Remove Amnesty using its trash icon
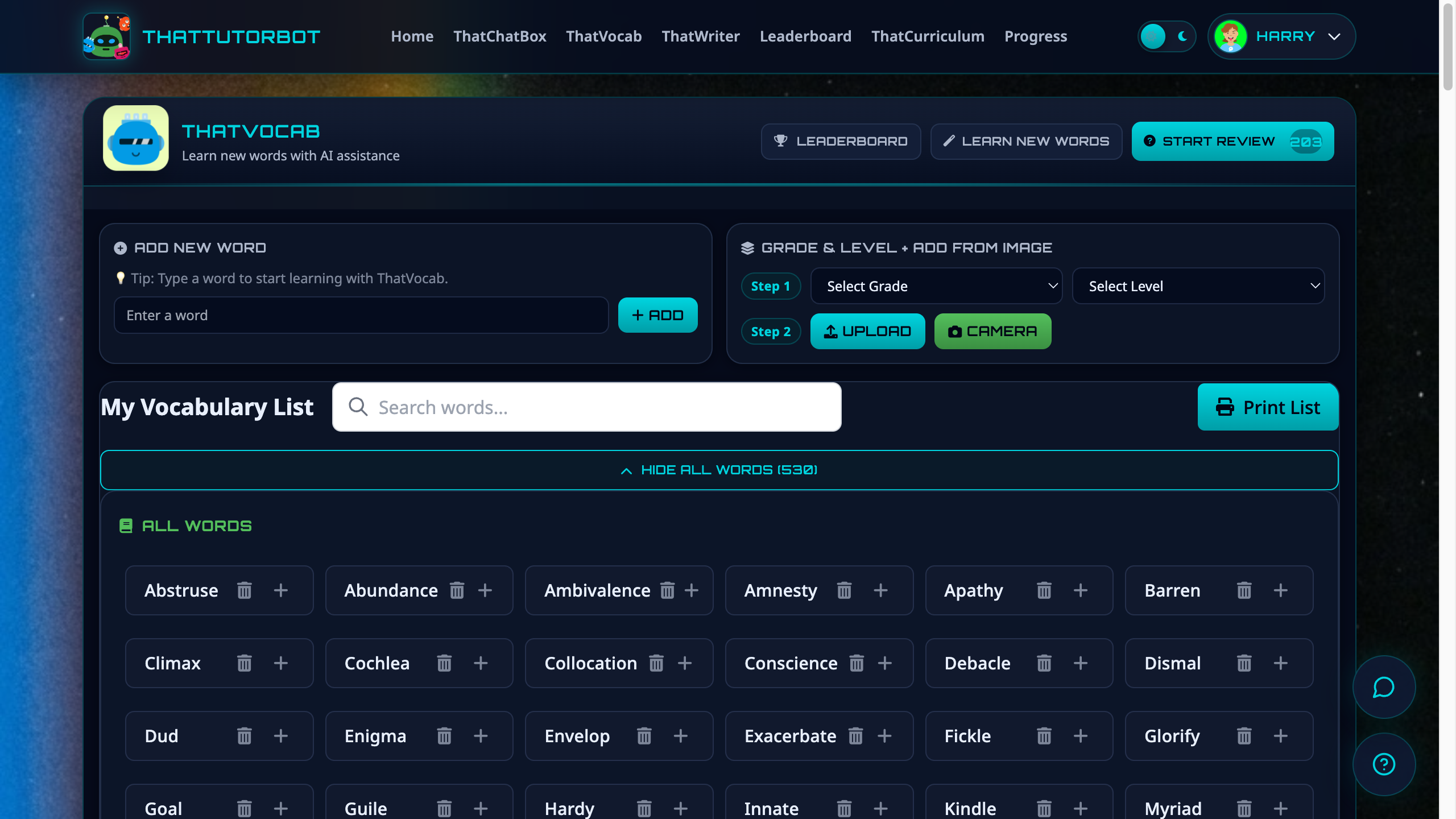This screenshot has width=1456, height=819. 845,590
